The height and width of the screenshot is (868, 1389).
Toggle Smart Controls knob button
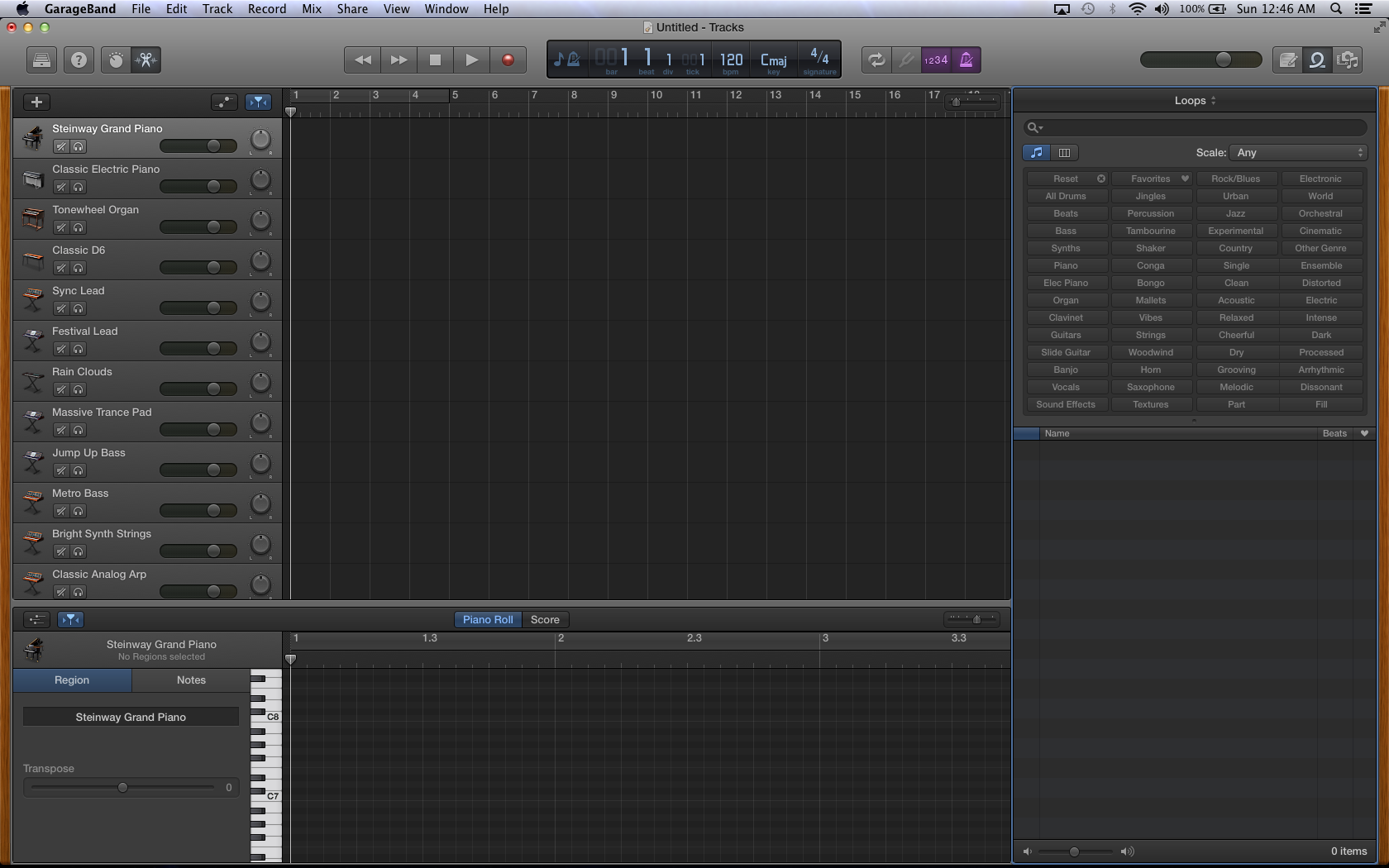pos(116,60)
